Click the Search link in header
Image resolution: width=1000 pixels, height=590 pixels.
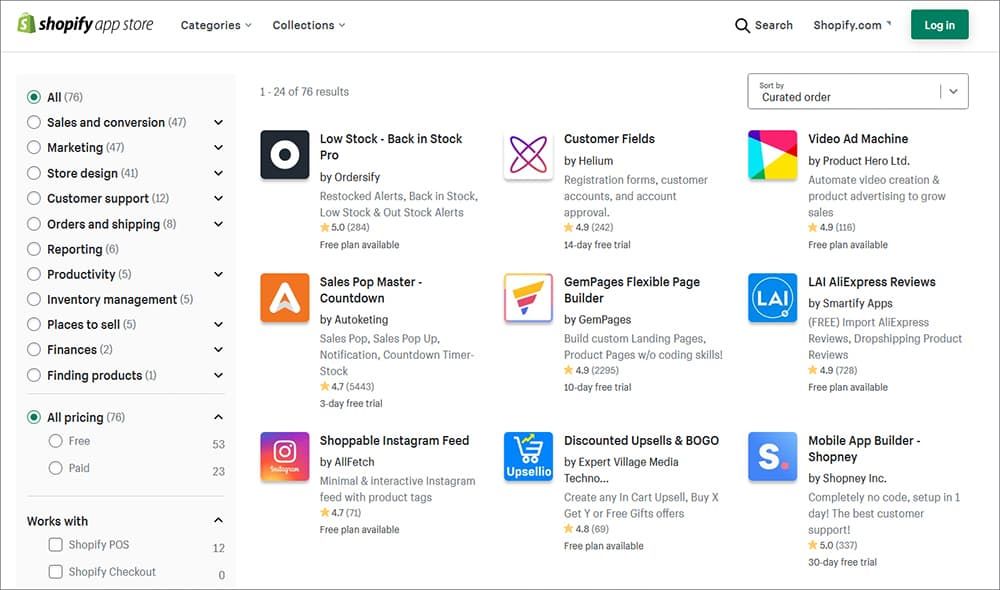pyautogui.click(x=774, y=25)
